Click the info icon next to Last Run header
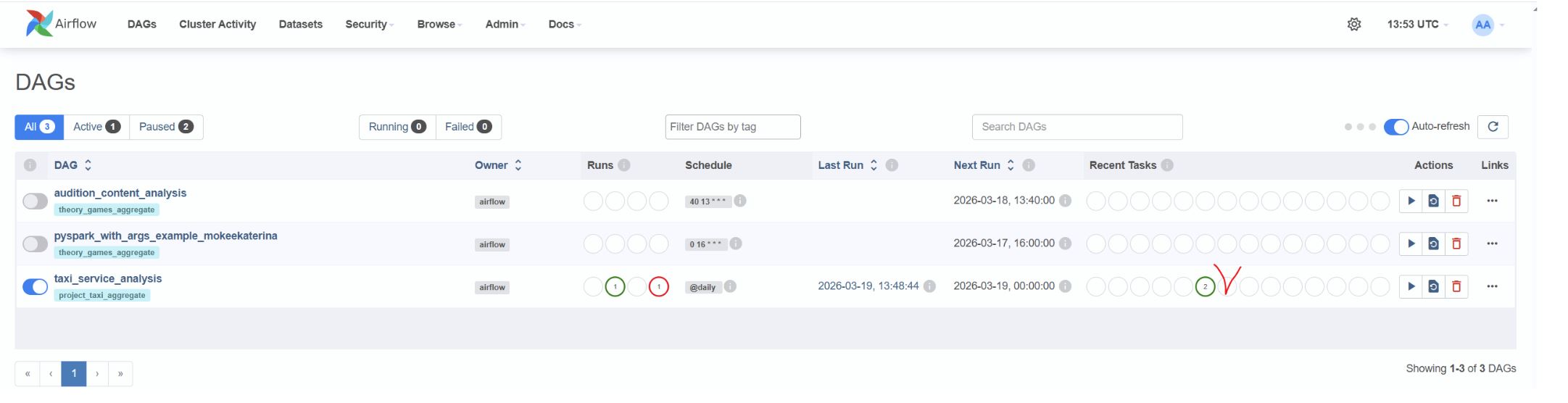Image resolution: width=1568 pixels, height=403 pixels. click(x=892, y=165)
